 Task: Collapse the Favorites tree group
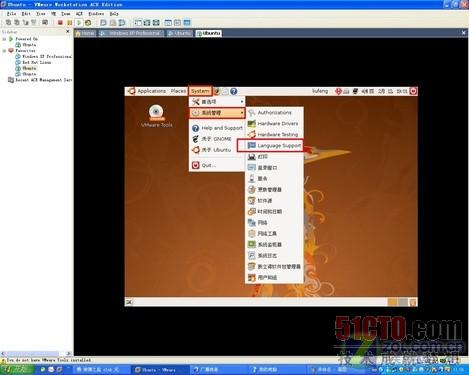coord(4,51)
